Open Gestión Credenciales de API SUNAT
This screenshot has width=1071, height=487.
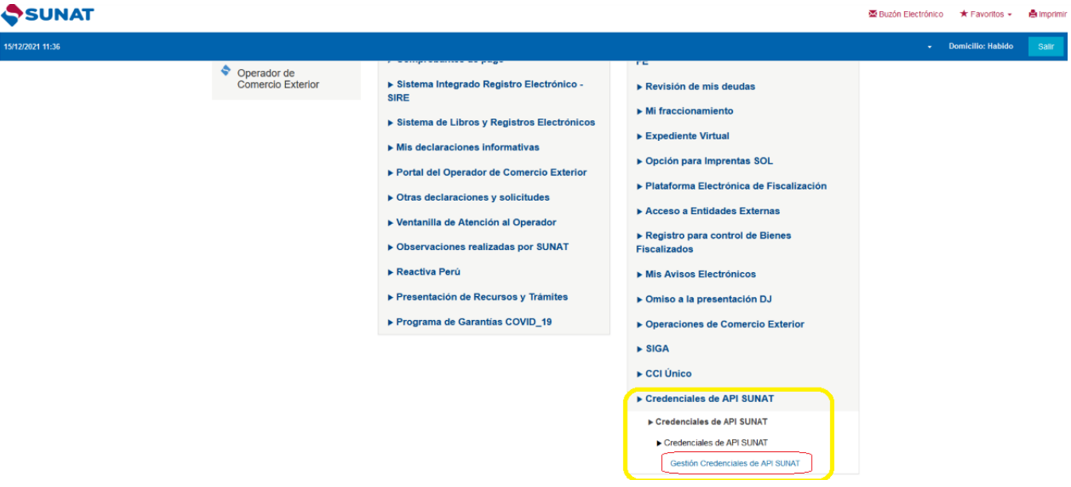point(736,463)
